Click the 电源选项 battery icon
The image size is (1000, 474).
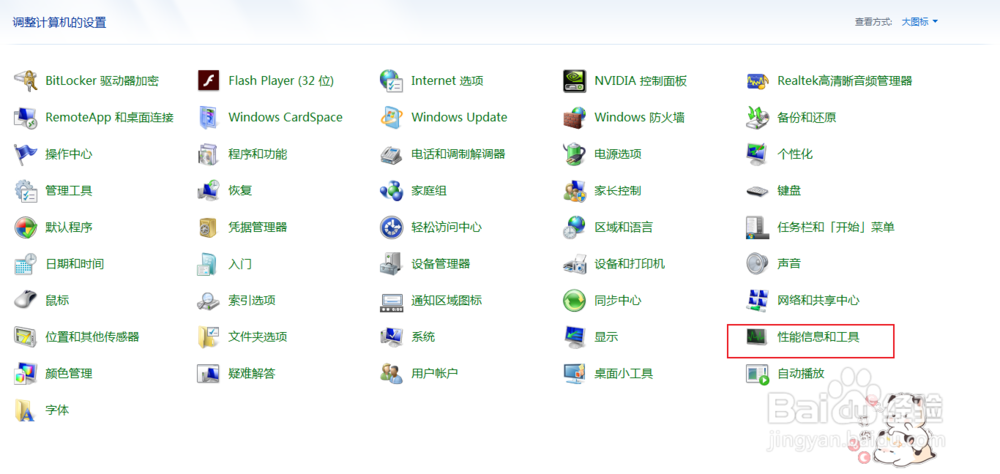click(574, 154)
